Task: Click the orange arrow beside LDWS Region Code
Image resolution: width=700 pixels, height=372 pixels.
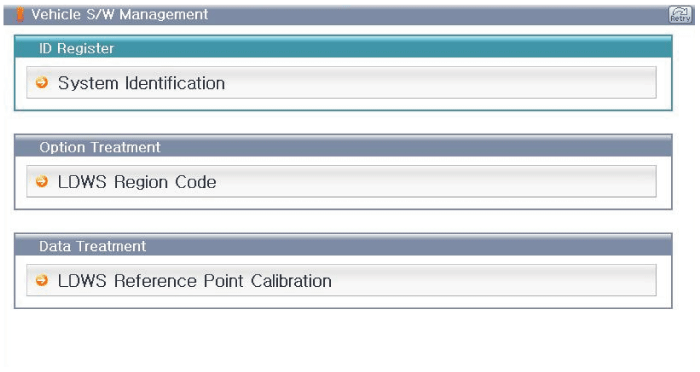Action: pyautogui.click(x=42, y=181)
